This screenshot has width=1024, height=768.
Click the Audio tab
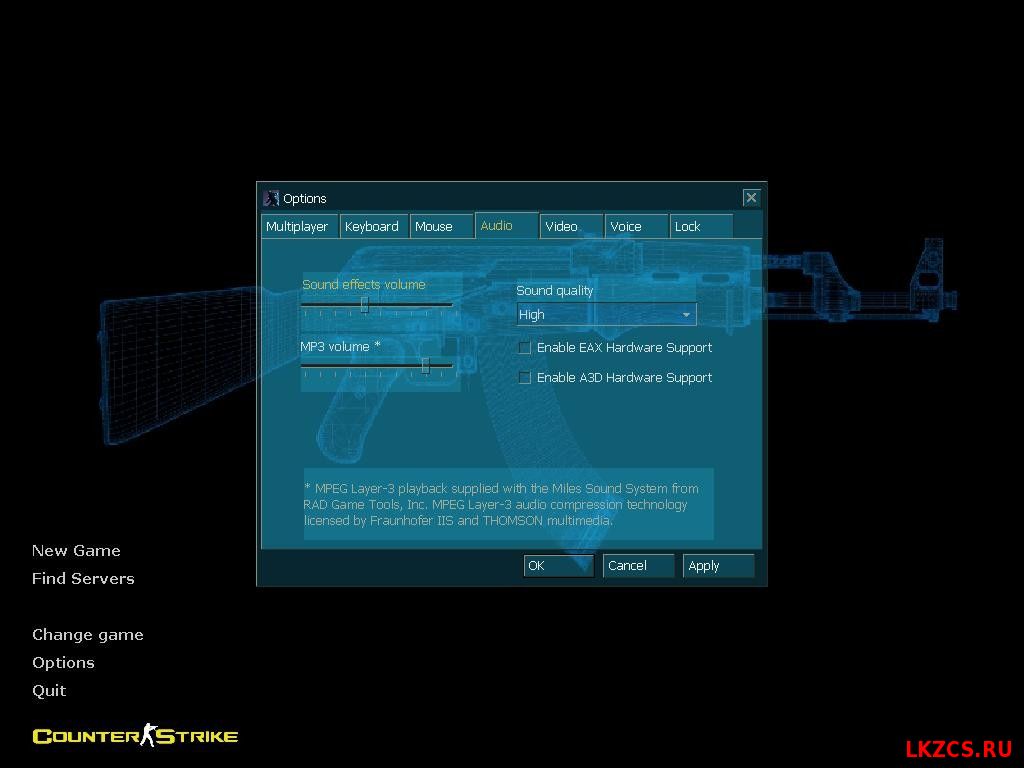pos(507,225)
